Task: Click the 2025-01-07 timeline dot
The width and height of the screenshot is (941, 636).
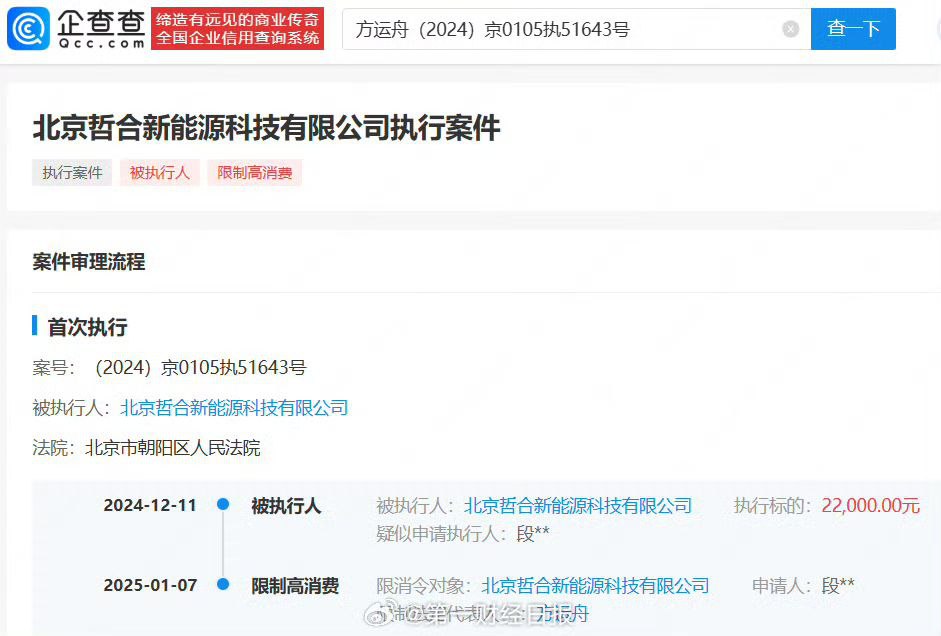Action: 223,584
